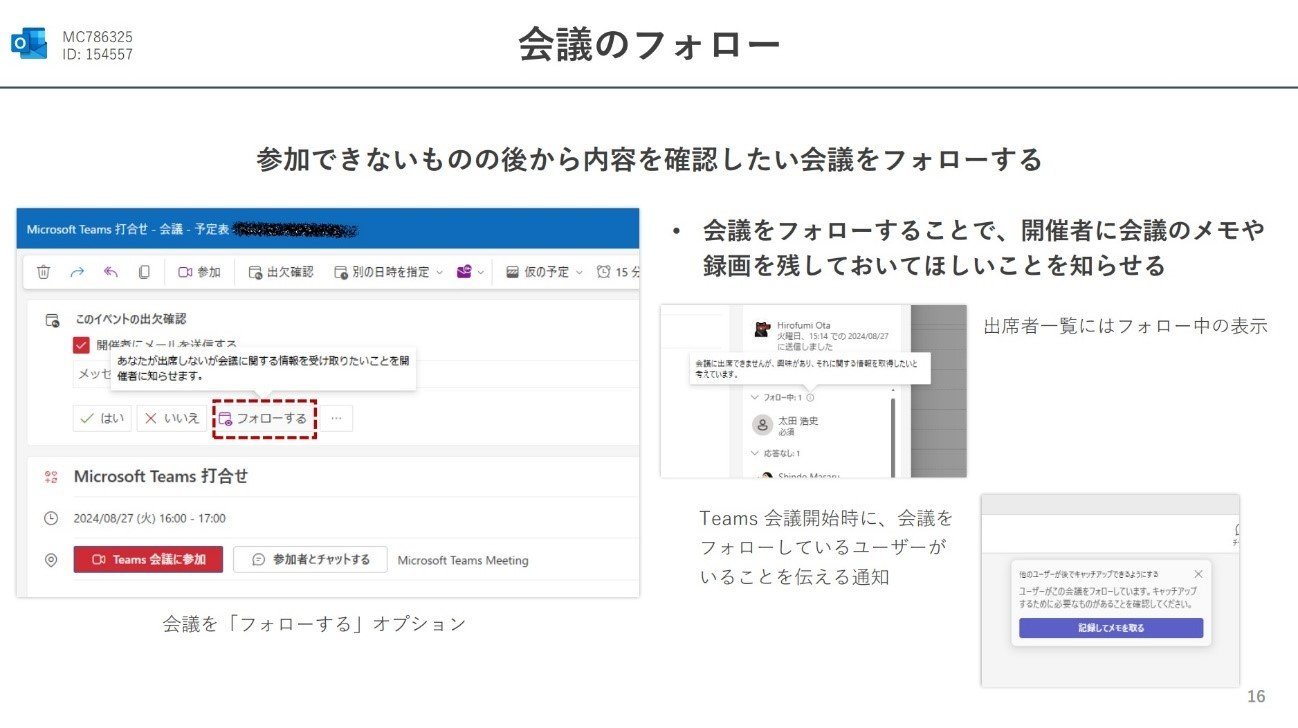Open the more options ellipsis button
Screen dimensions: 1298x728
pyautogui.click(x=335, y=418)
